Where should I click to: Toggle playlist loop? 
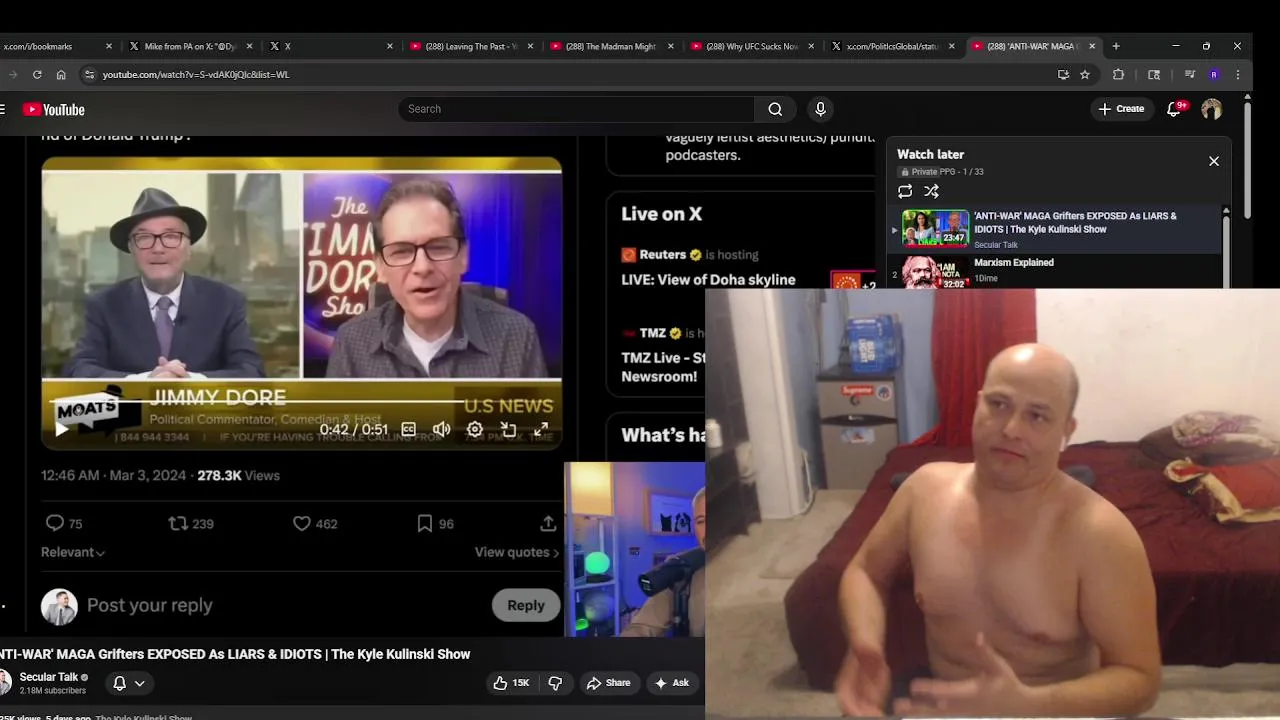point(905,191)
